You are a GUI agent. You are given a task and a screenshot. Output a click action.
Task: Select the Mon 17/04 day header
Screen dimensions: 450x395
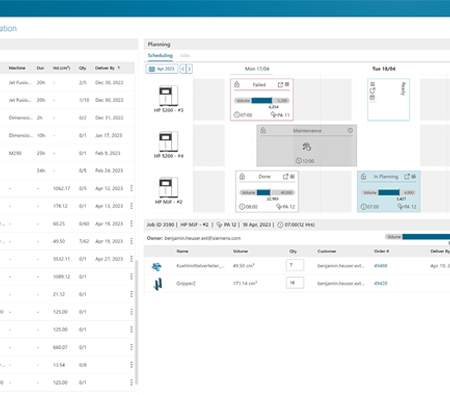point(257,69)
